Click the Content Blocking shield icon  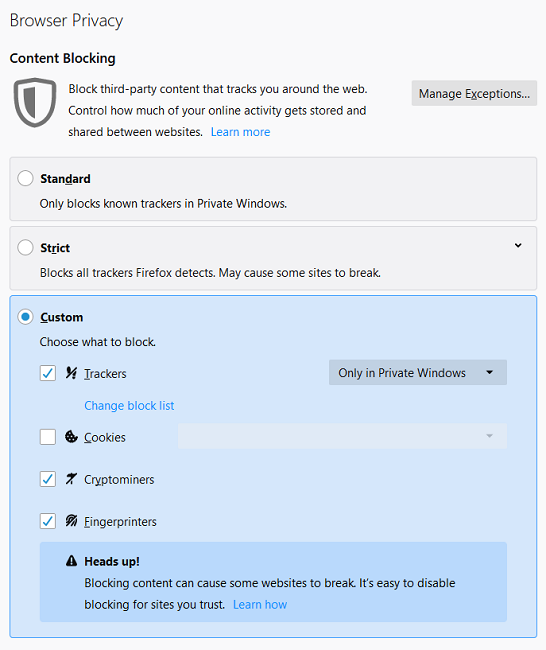point(35,102)
